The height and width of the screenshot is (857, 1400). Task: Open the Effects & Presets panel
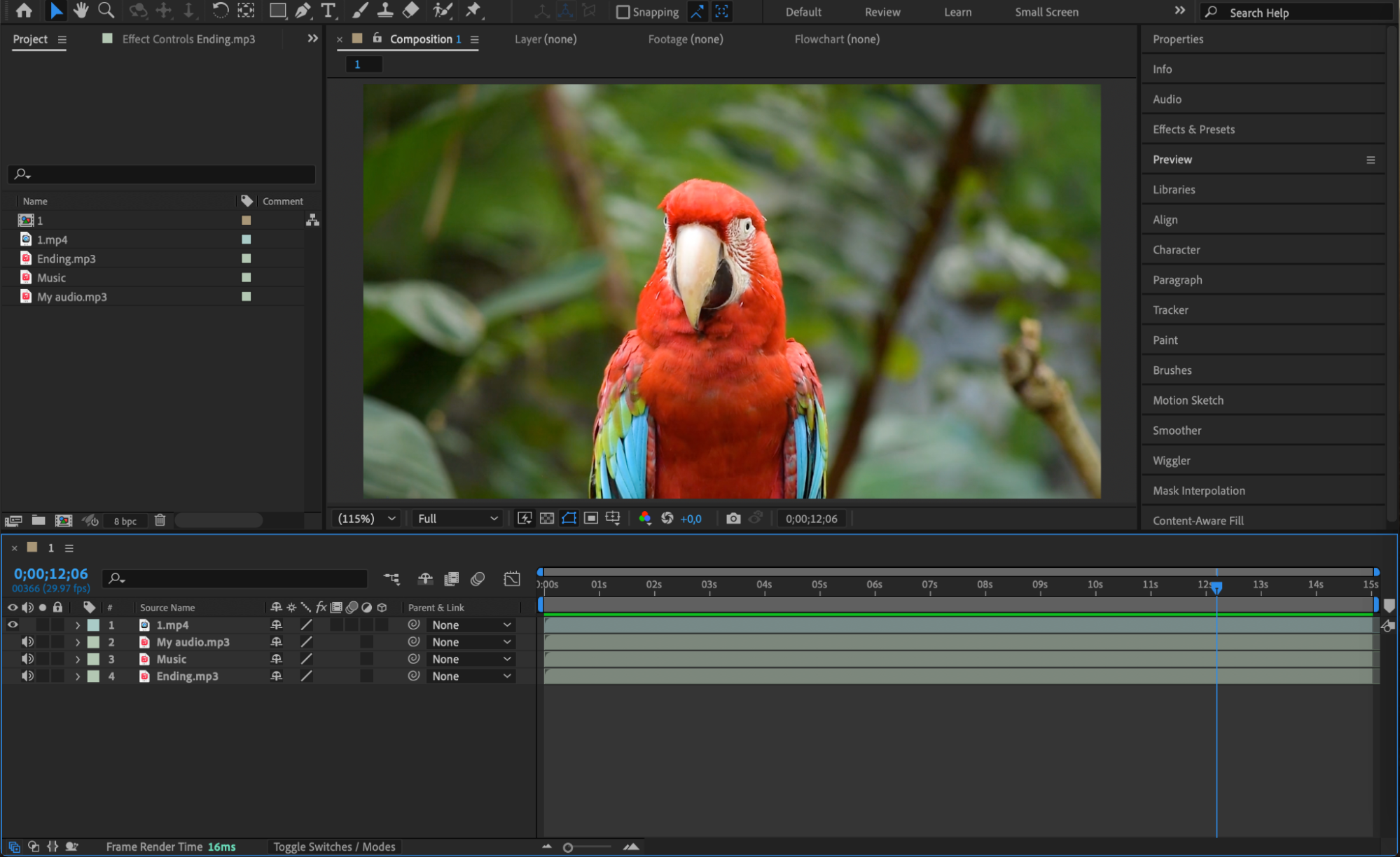[x=1193, y=130]
